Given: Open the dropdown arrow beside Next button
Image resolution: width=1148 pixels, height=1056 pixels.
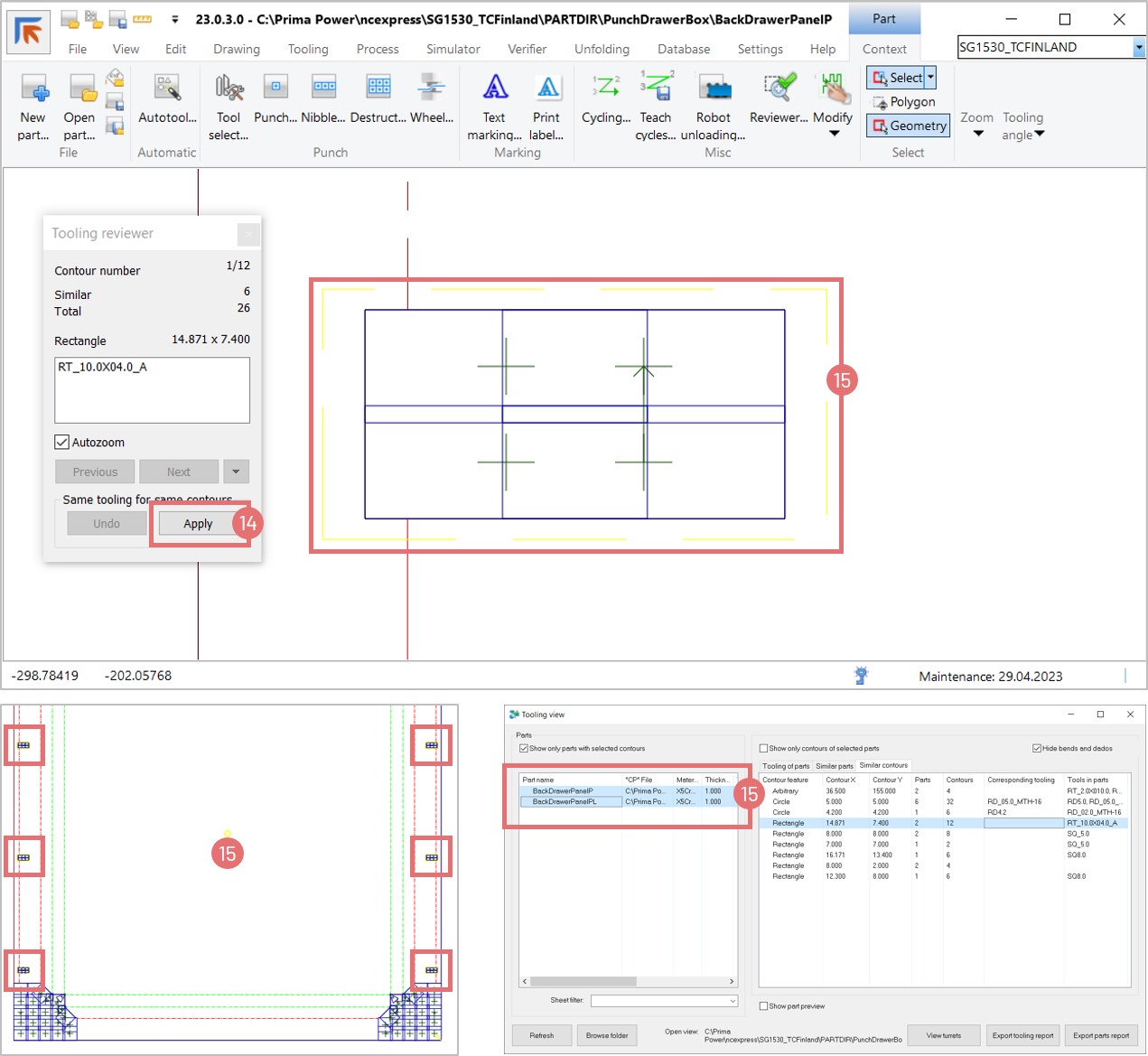Looking at the screenshot, I should [x=236, y=472].
